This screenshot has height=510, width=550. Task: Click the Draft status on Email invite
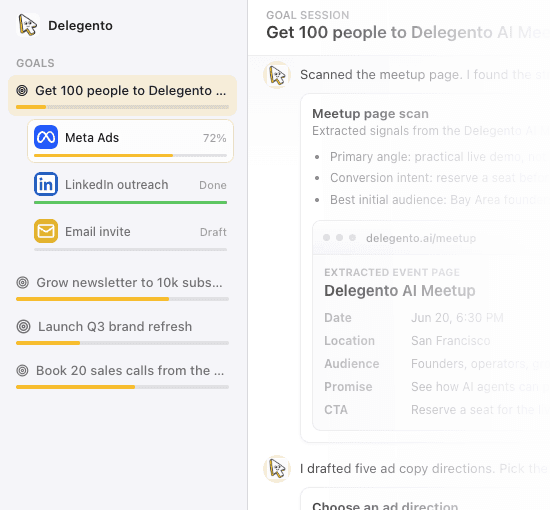213,232
